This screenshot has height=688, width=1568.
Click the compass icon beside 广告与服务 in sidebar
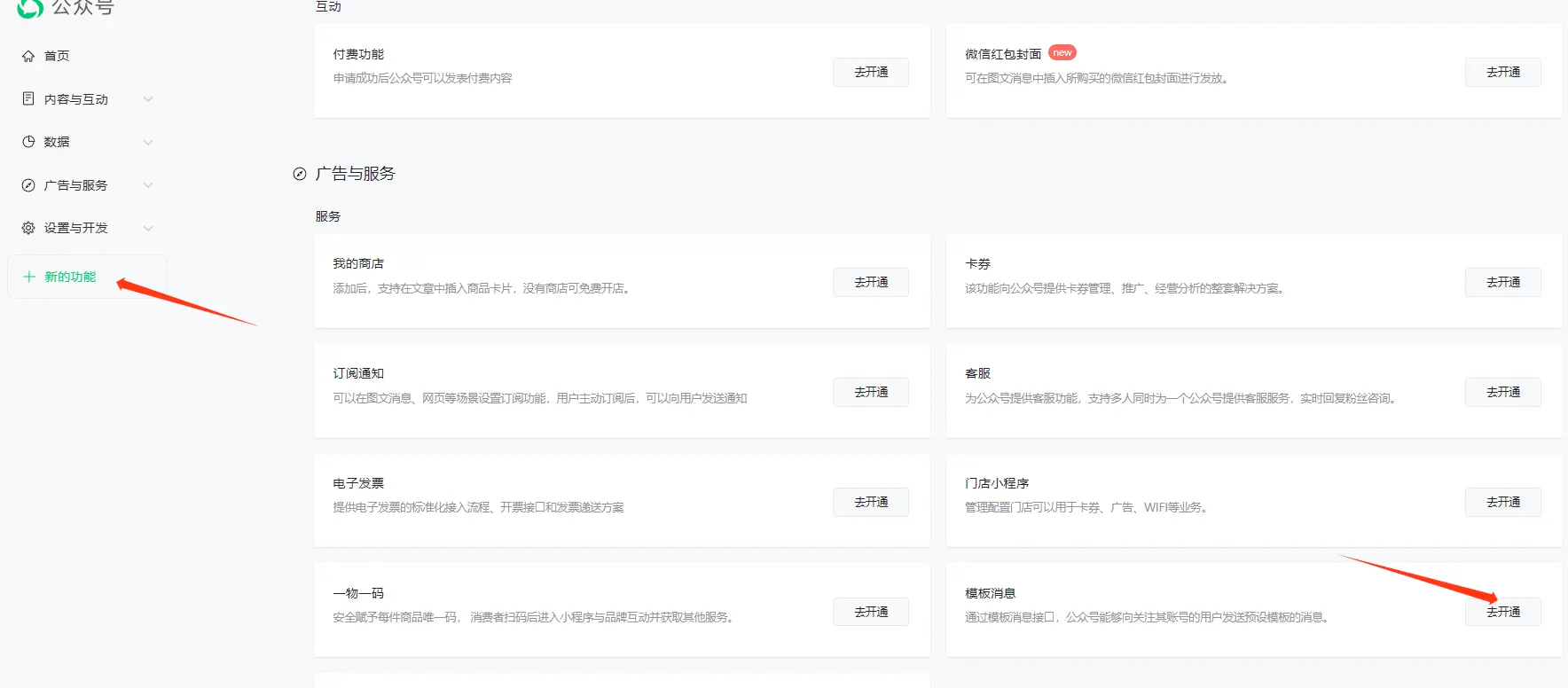[x=28, y=185]
